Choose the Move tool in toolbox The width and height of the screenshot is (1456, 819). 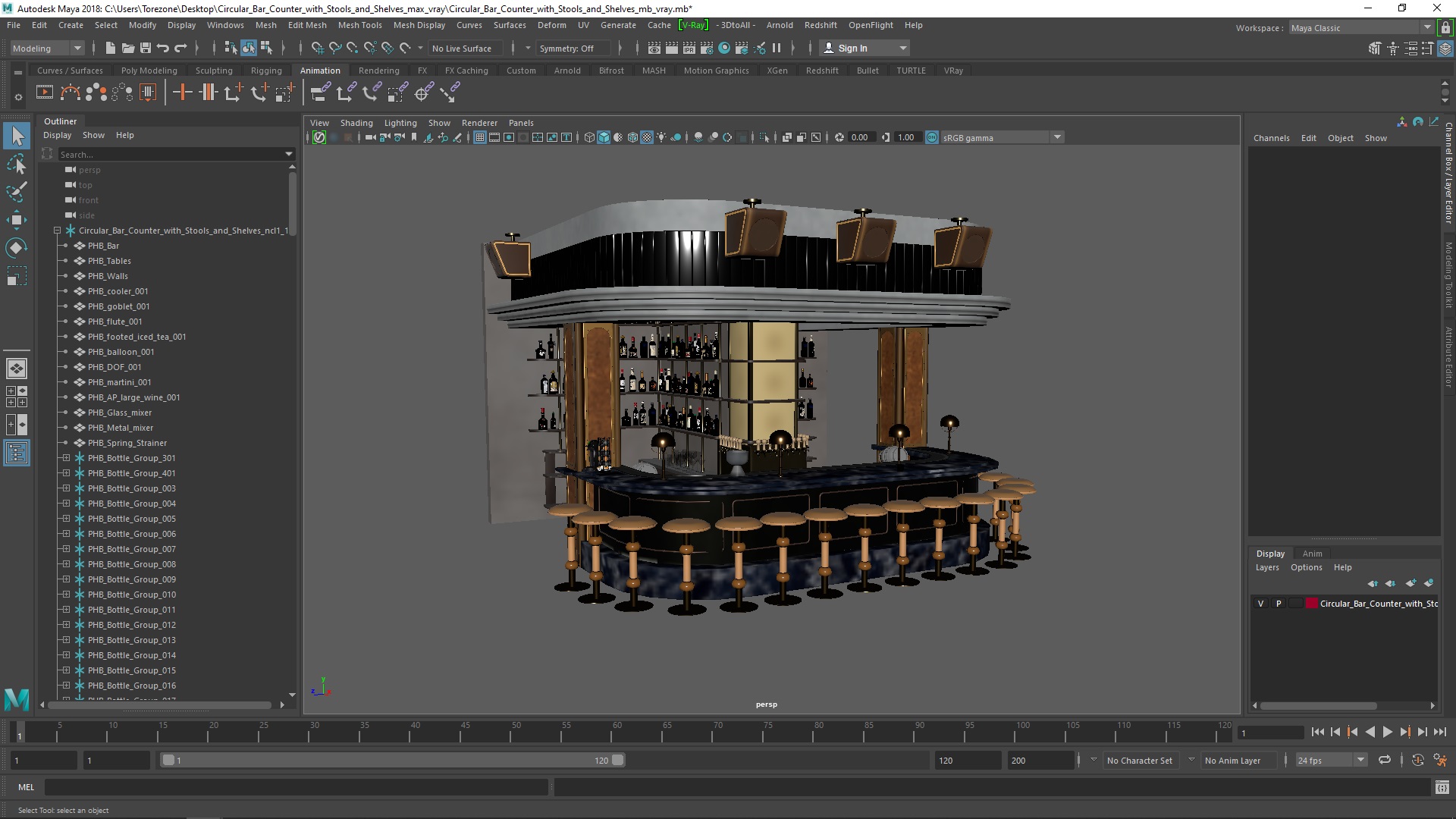click(x=17, y=220)
